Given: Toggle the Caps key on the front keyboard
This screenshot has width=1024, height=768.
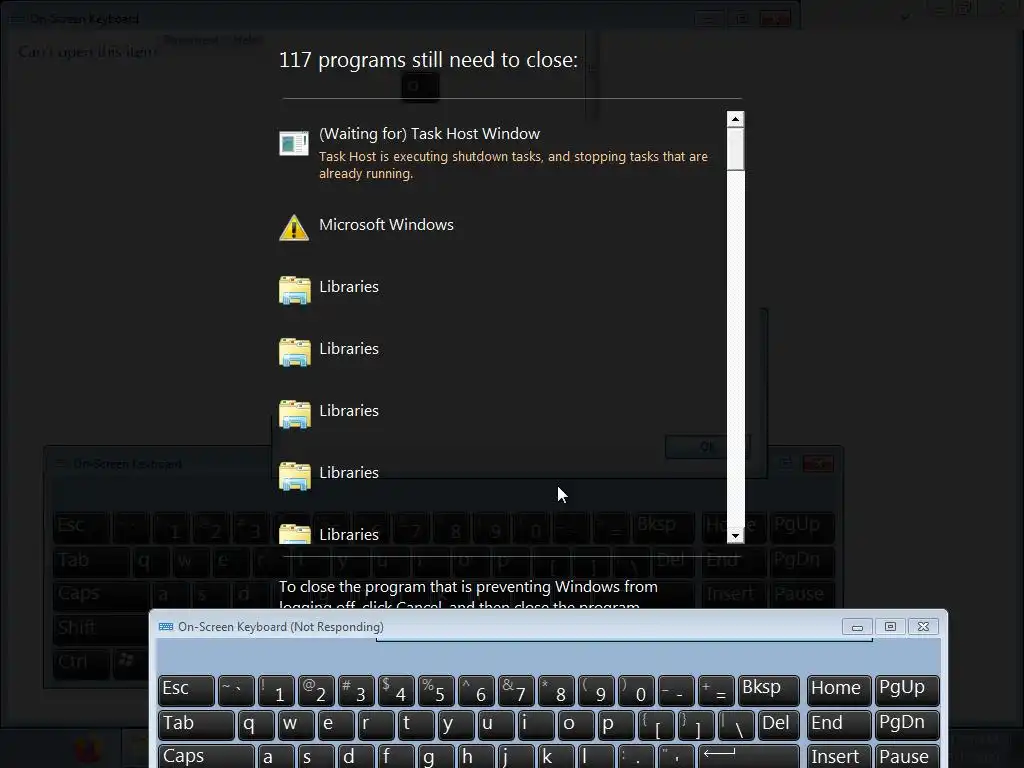Looking at the screenshot, I should click(206, 756).
